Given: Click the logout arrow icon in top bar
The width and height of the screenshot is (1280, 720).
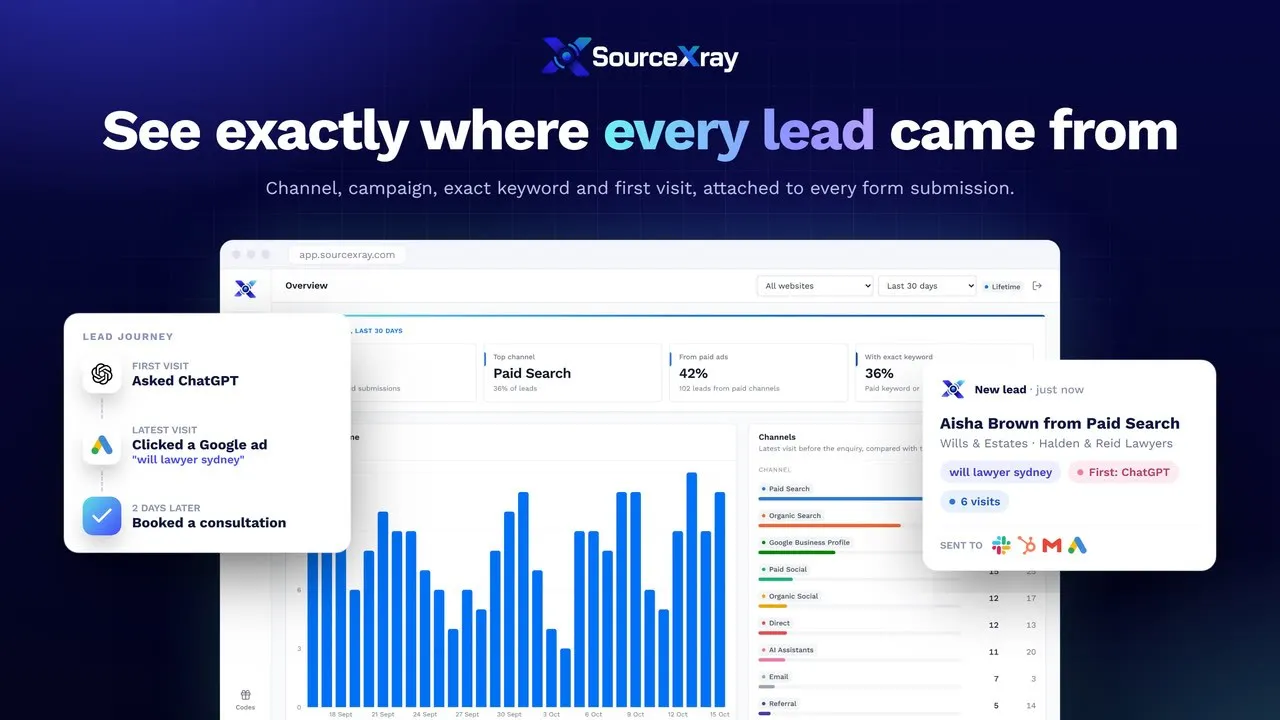Looking at the screenshot, I should [1037, 286].
